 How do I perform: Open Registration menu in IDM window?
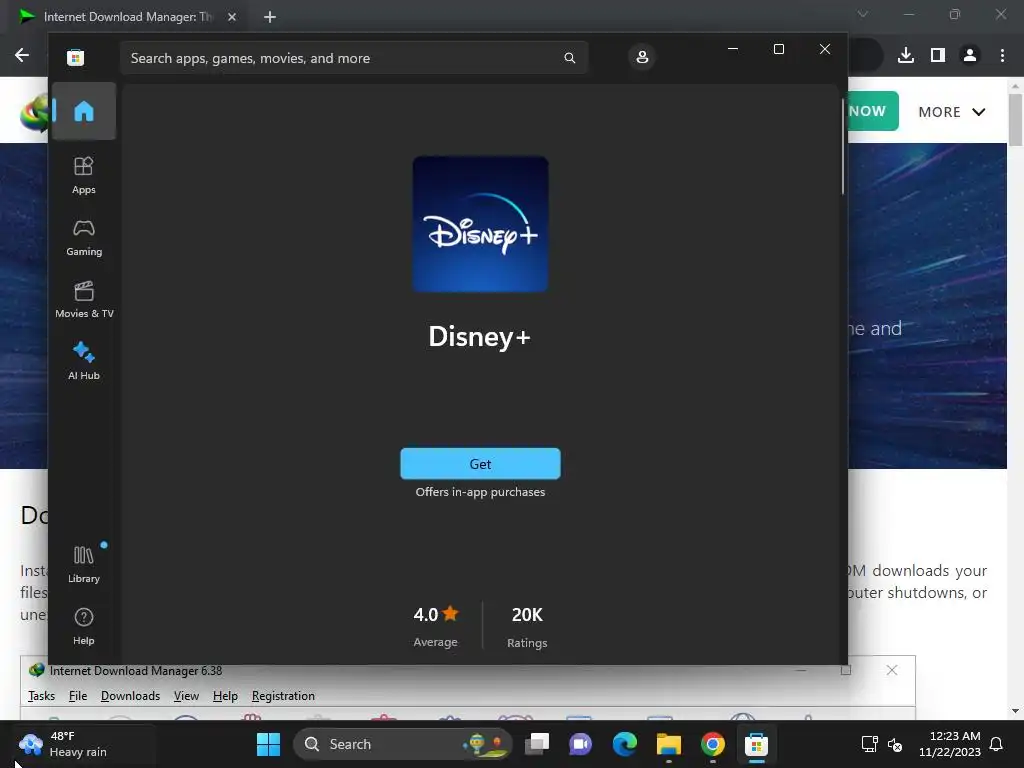pyautogui.click(x=283, y=696)
